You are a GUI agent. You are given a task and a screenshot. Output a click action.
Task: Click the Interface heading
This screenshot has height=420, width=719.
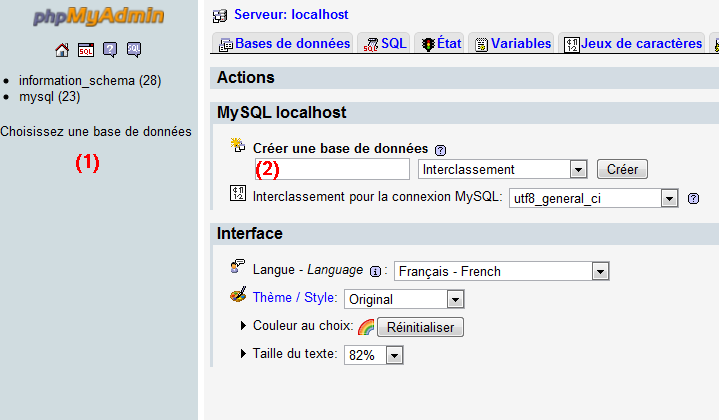250,233
